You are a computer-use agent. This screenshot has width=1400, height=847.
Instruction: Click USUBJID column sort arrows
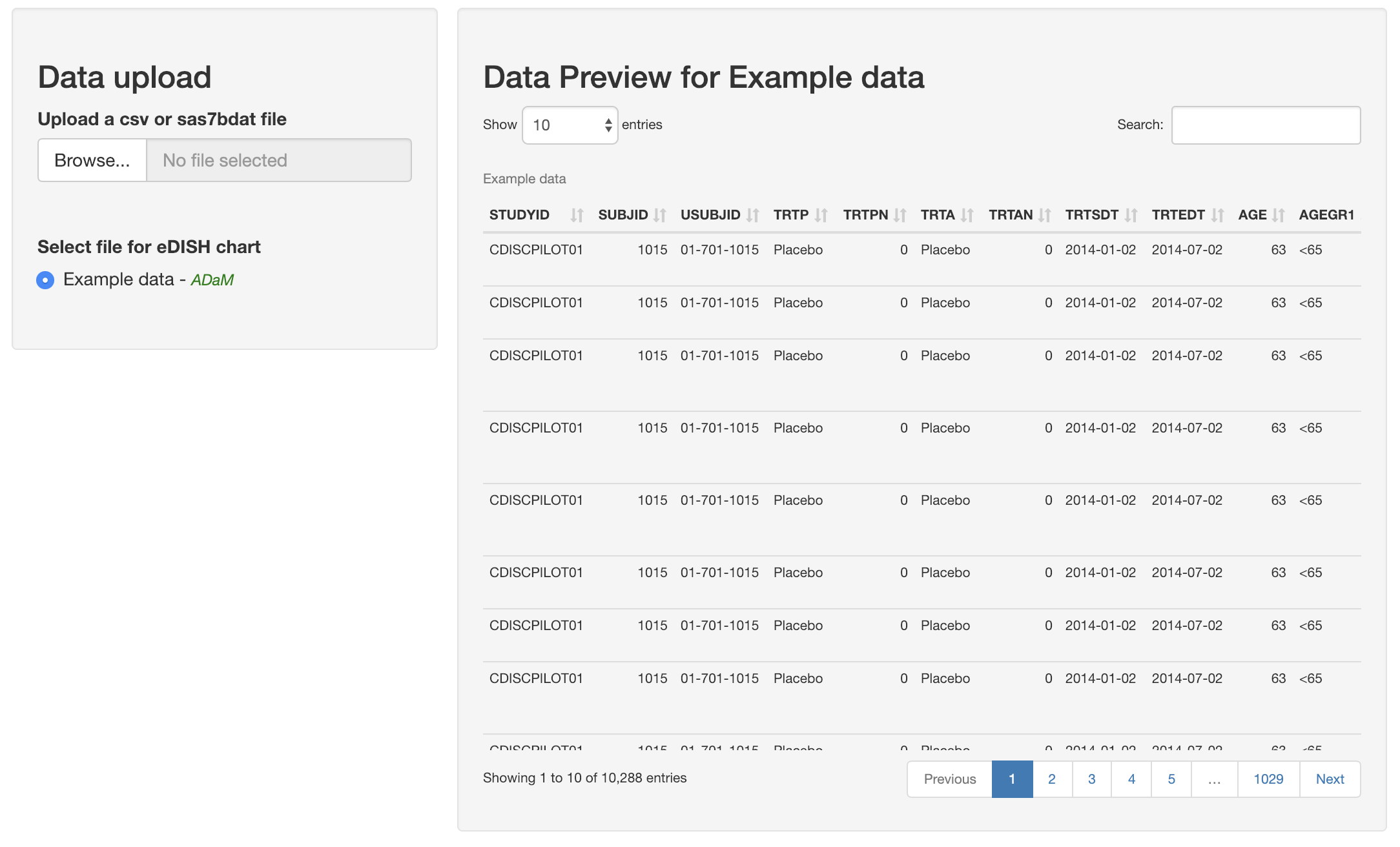coord(752,215)
